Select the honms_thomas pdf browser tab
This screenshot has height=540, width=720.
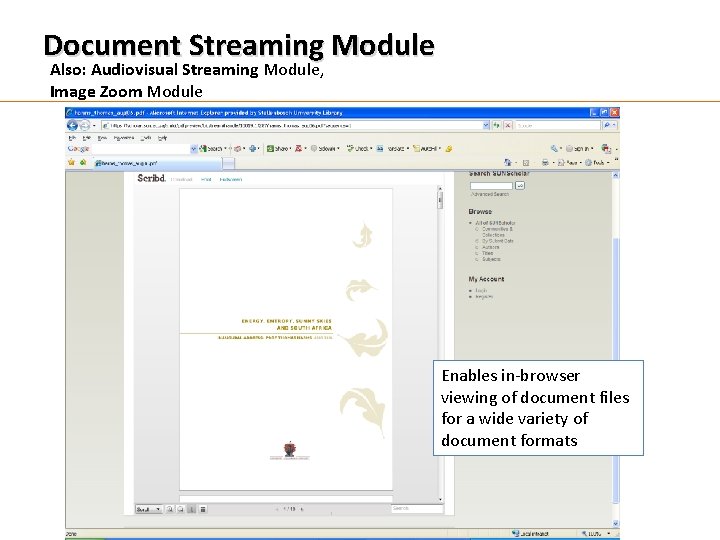158,163
